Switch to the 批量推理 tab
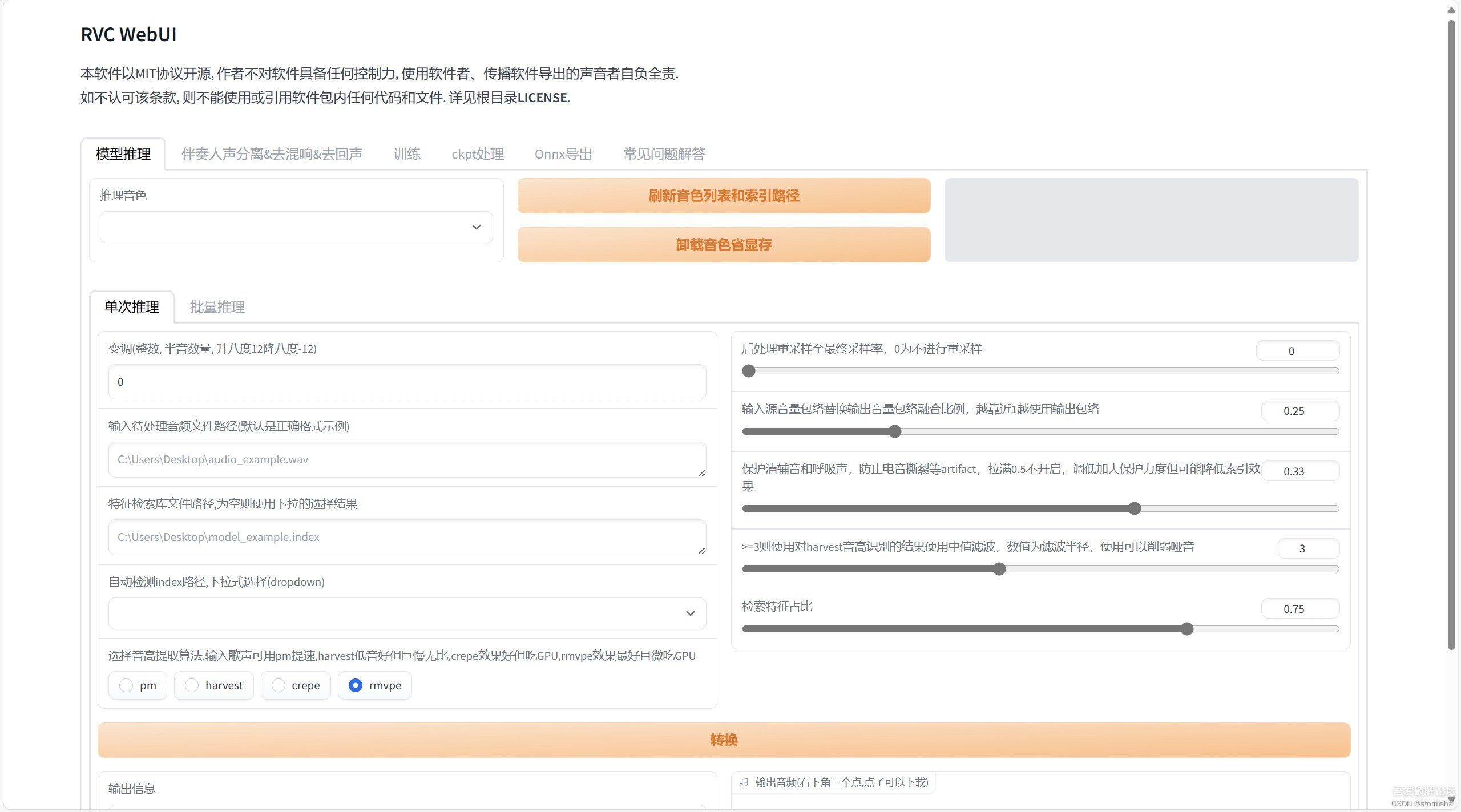Viewport: 1461px width, 812px height. (x=217, y=307)
